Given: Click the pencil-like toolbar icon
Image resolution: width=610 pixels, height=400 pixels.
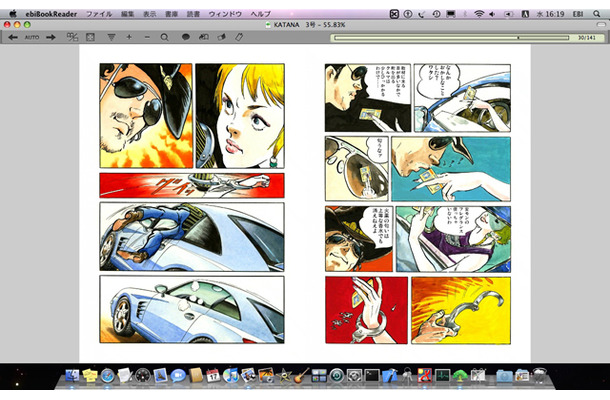Looking at the screenshot, I should [222, 37].
